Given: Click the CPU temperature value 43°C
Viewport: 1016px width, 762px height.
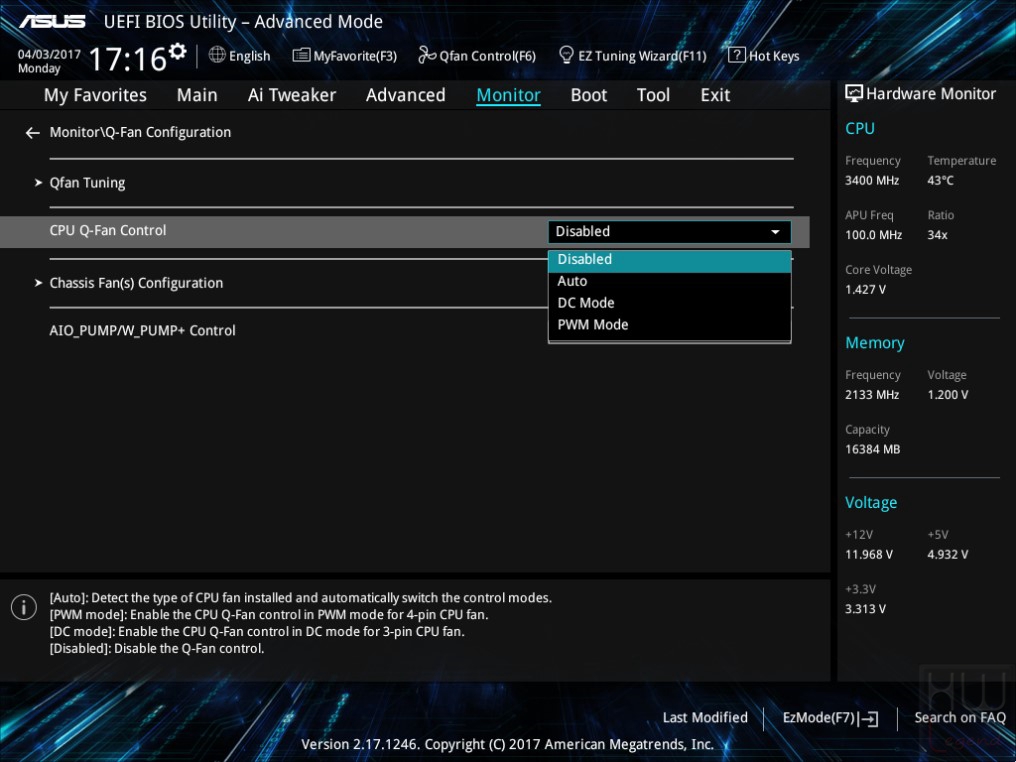Looking at the screenshot, I should tap(940, 181).
